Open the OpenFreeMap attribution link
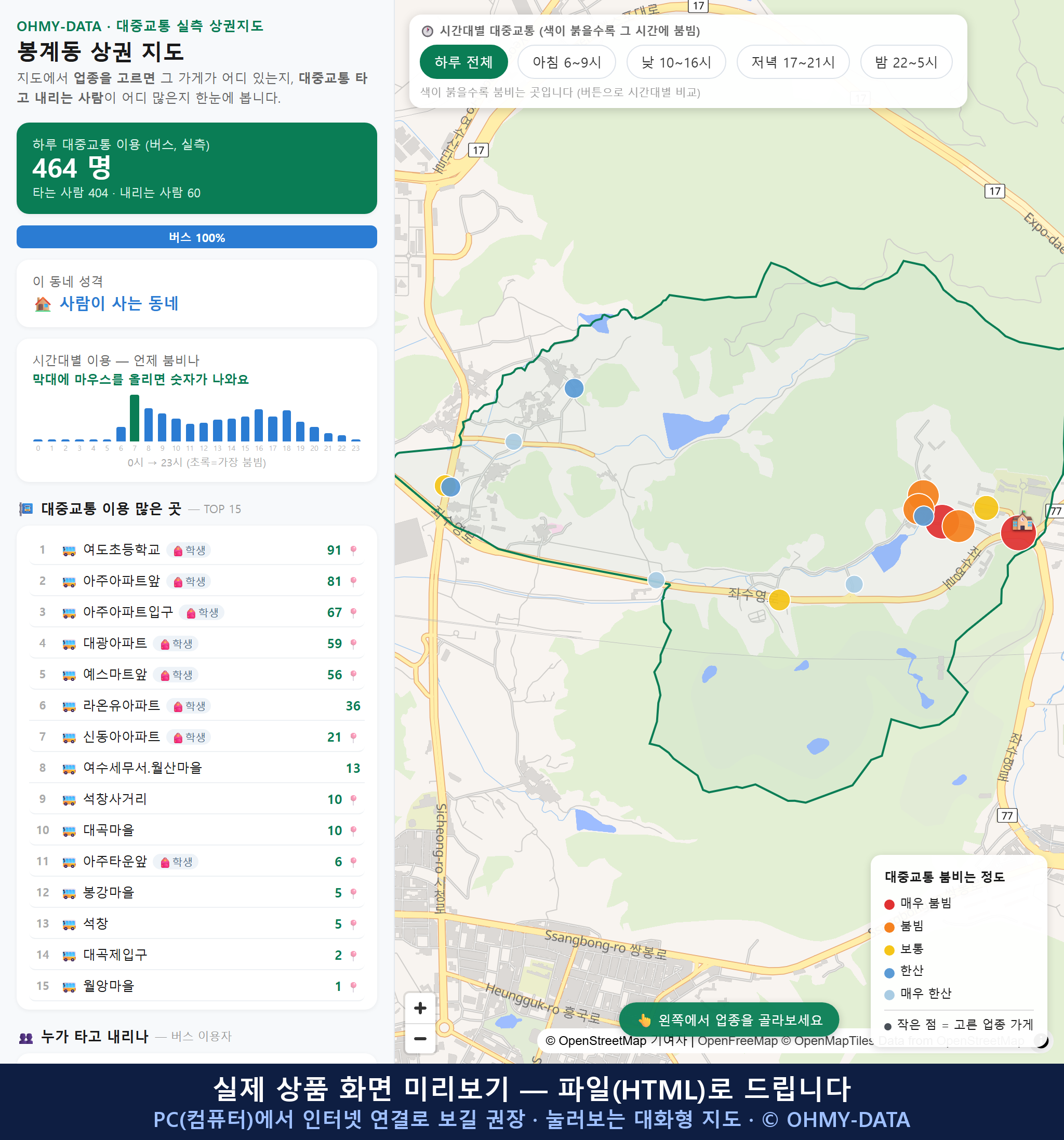The image size is (1064, 1140). pyautogui.click(x=737, y=1040)
